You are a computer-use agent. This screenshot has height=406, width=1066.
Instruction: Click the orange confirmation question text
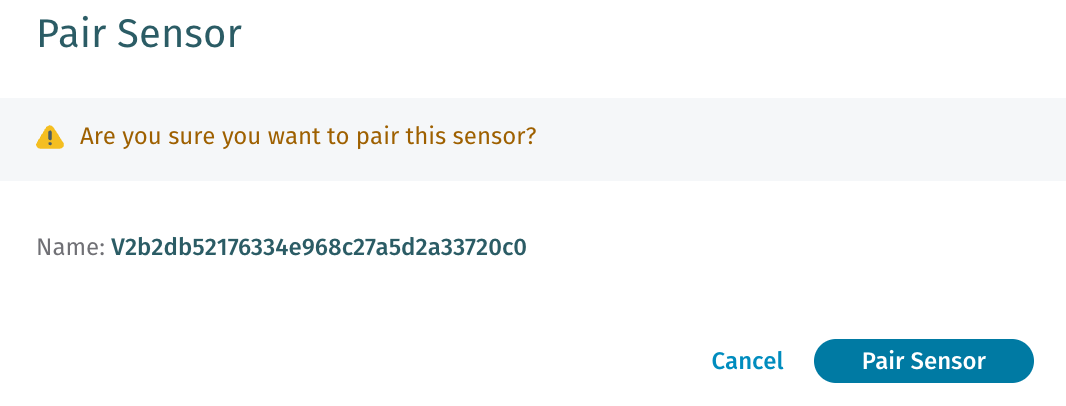pos(308,136)
